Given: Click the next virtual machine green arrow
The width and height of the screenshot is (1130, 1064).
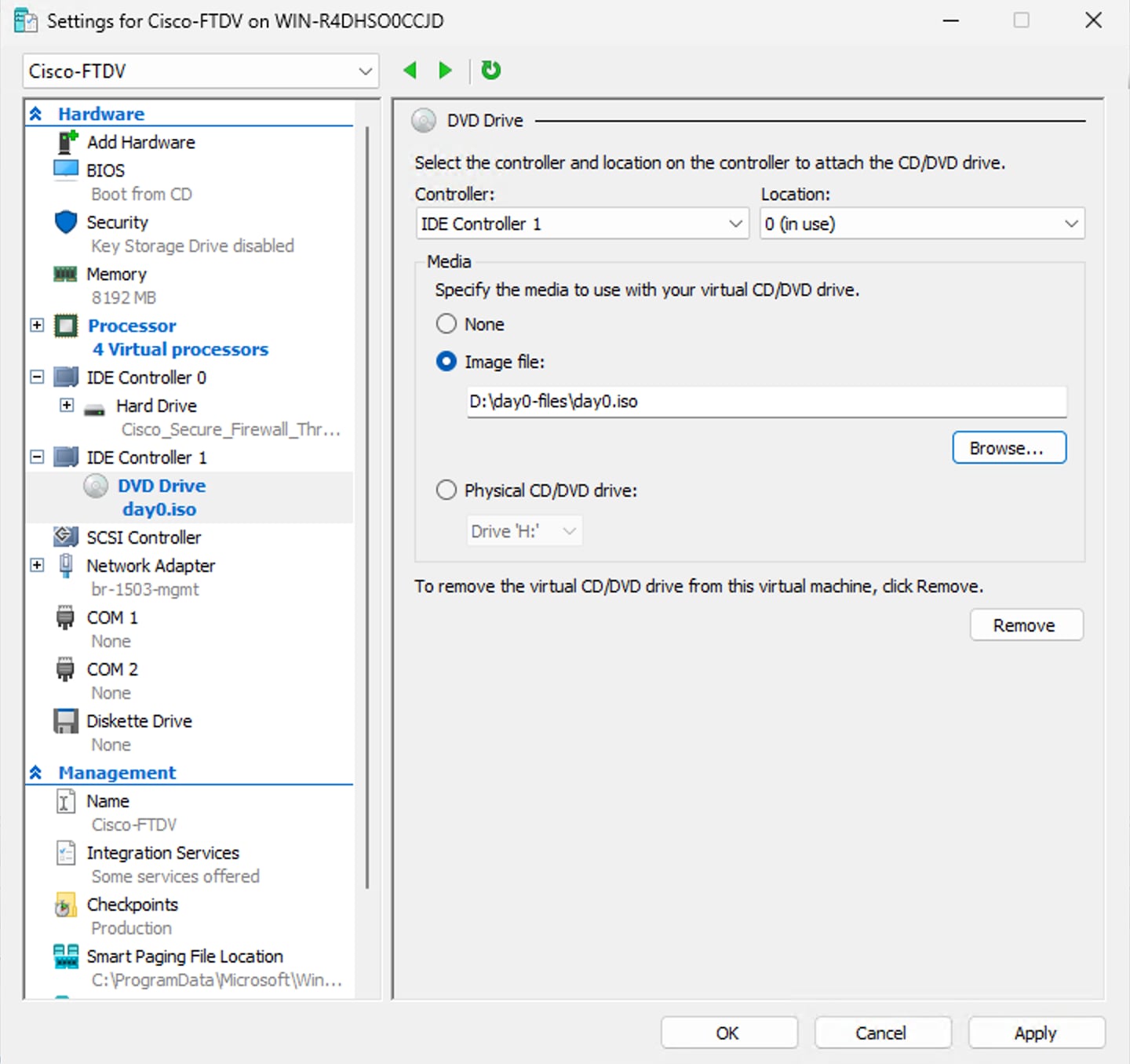Looking at the screenshot, I should (445, 71).
